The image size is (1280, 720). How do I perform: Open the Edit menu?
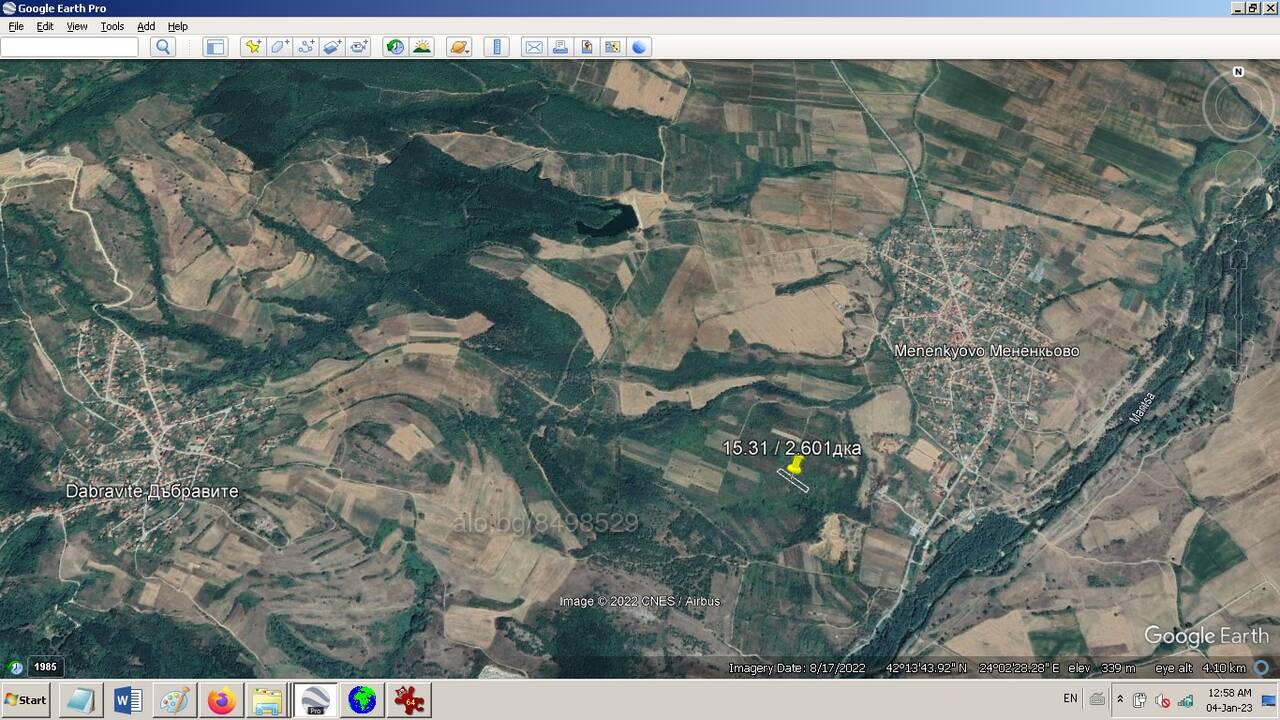(45, 26)
